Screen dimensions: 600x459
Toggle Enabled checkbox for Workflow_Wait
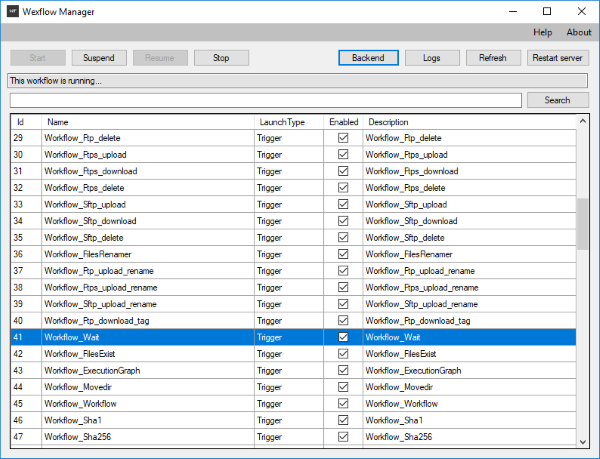point(343,337)
